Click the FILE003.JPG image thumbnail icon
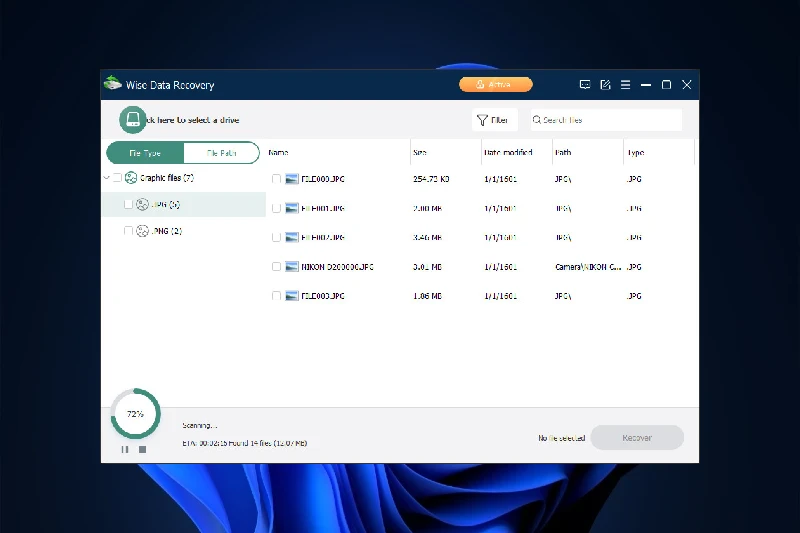 point(291,296)
